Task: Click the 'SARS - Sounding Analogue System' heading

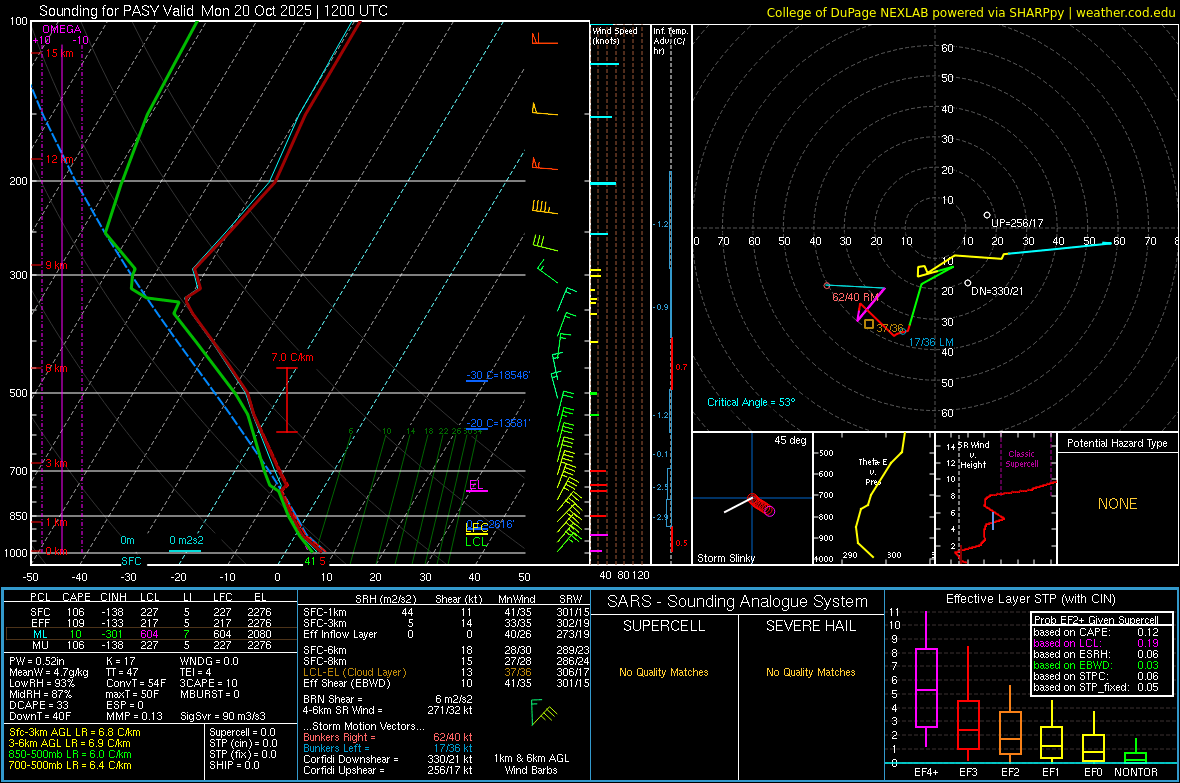Action: [738, 602]
